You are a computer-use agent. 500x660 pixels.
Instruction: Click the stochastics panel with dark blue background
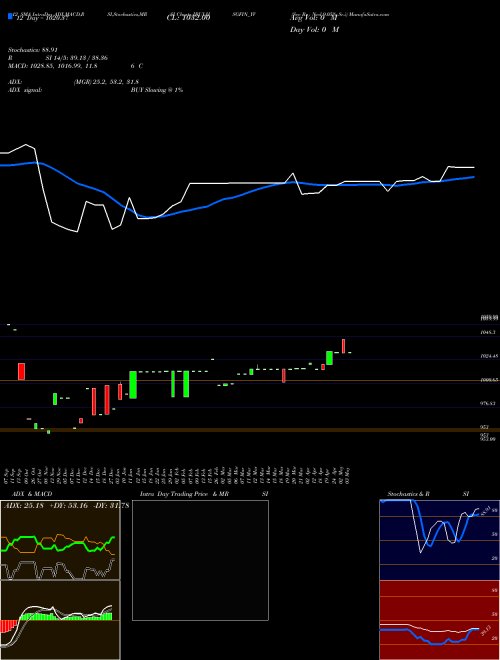tap(439, 540)
